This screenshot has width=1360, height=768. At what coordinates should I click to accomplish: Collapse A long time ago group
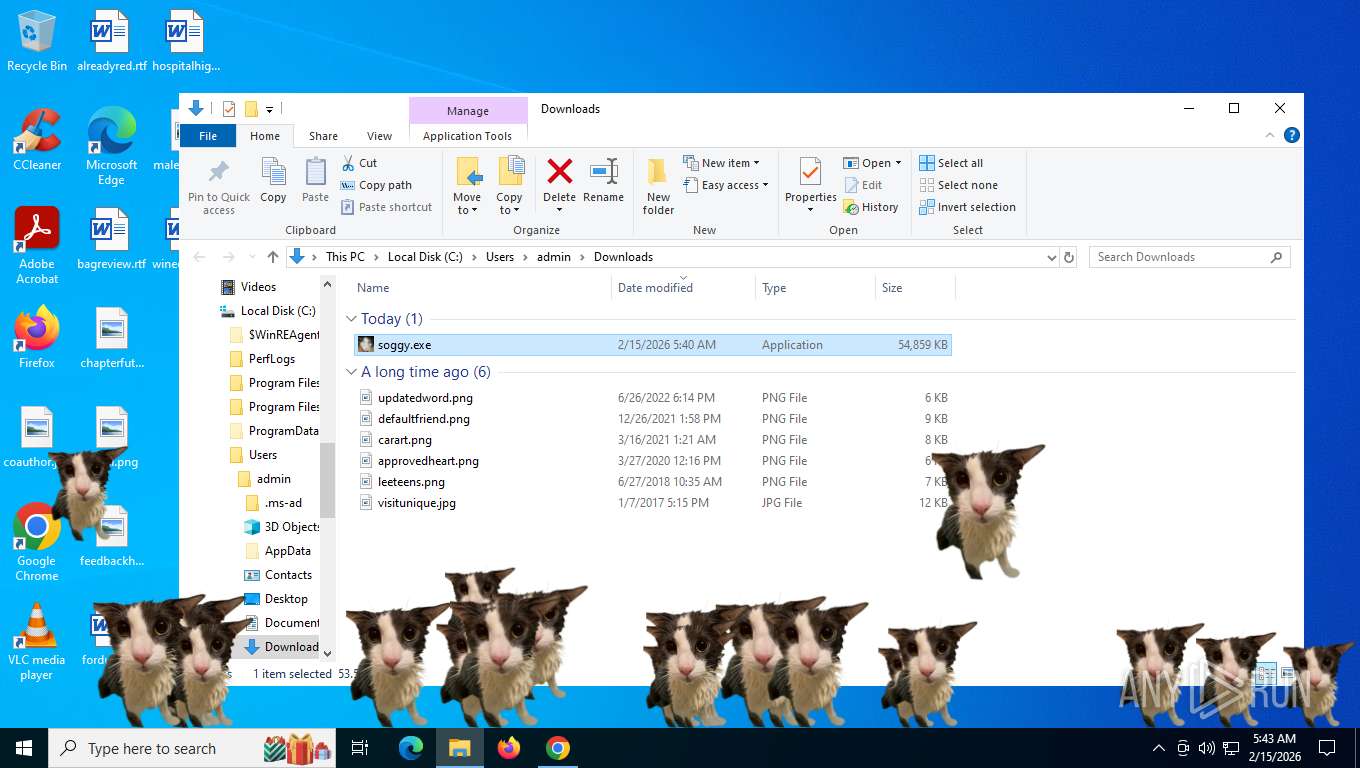click(x=351, y=372)
